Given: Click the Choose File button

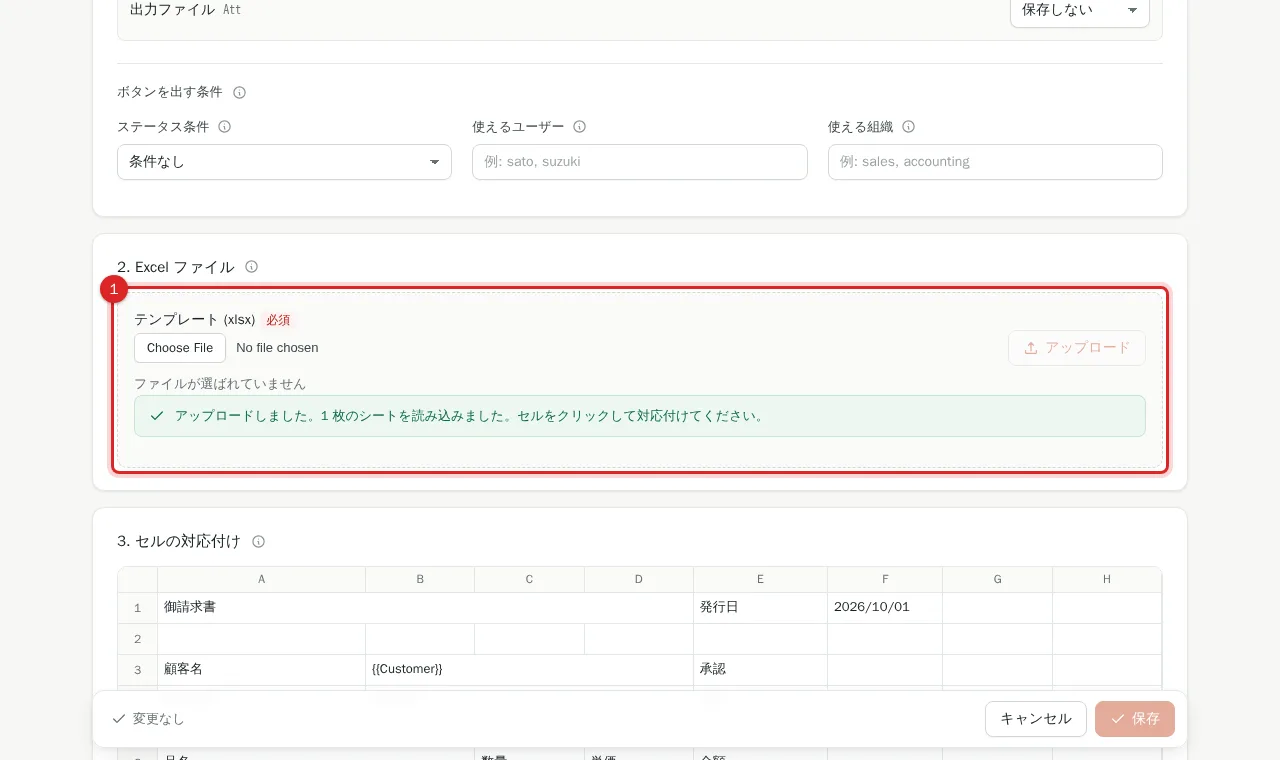Looking at the screenshot, I should click(x=180, y=348).
